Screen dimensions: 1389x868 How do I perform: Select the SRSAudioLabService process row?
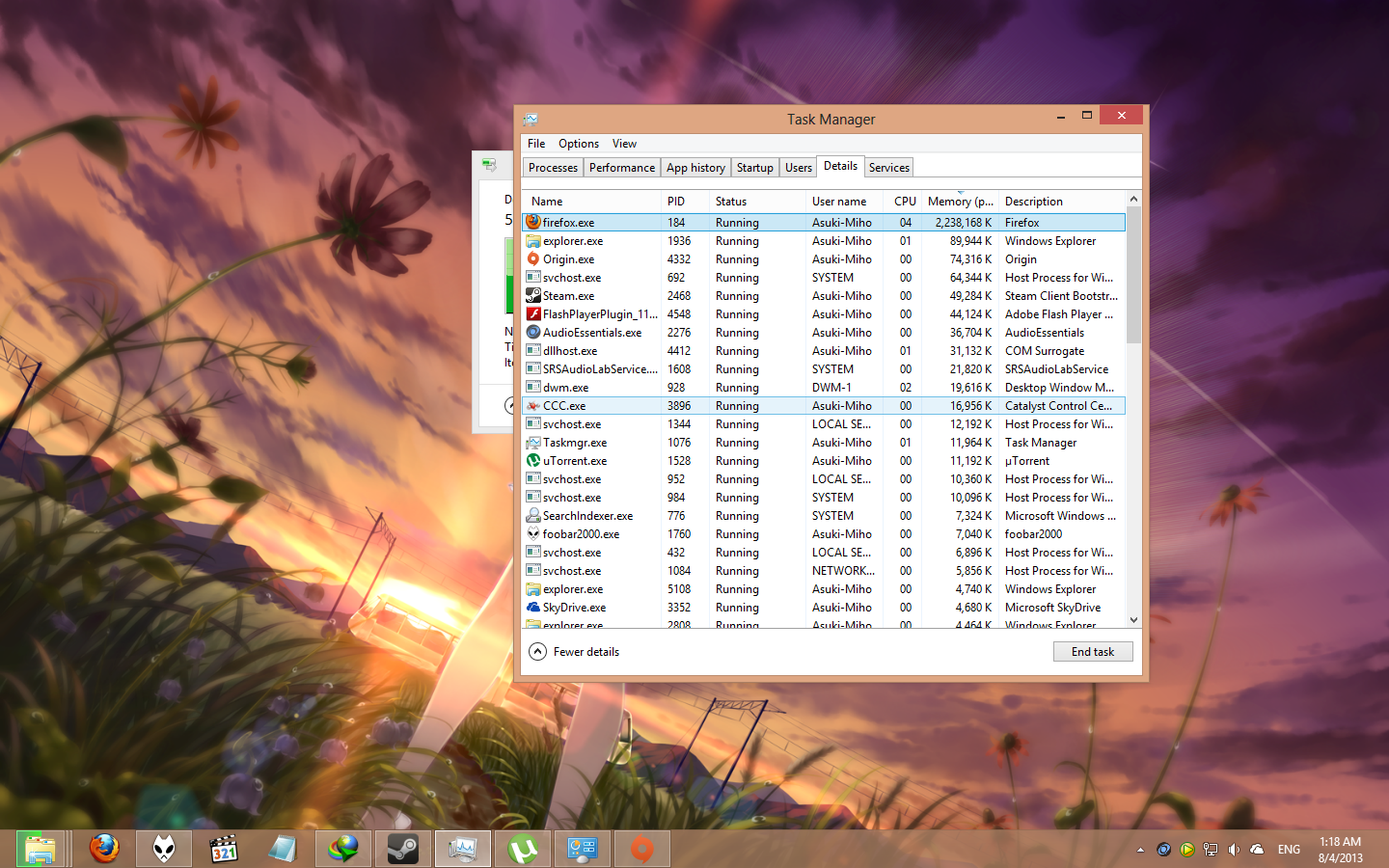824,369
